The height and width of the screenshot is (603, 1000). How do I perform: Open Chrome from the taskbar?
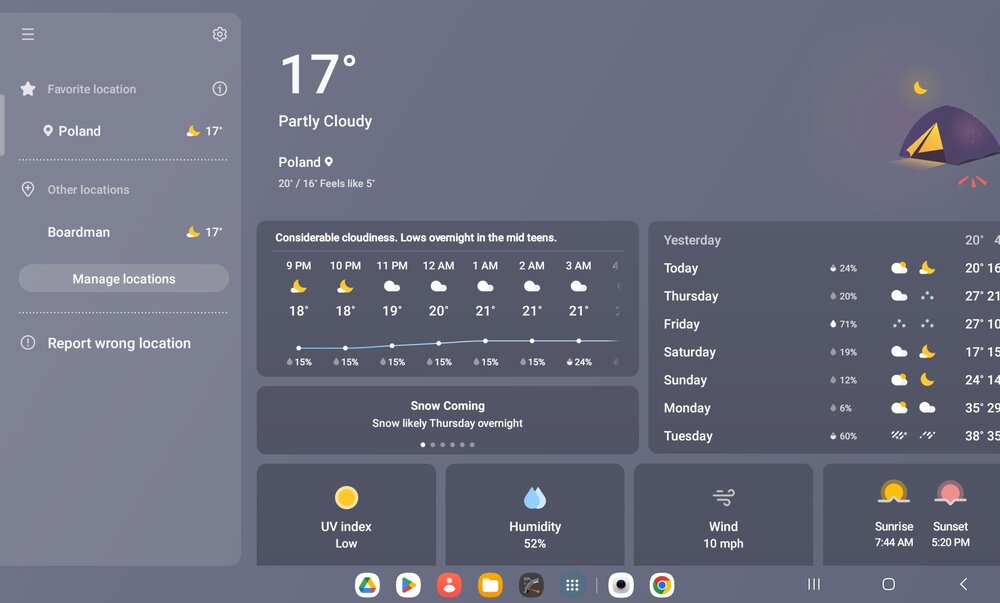662,585
